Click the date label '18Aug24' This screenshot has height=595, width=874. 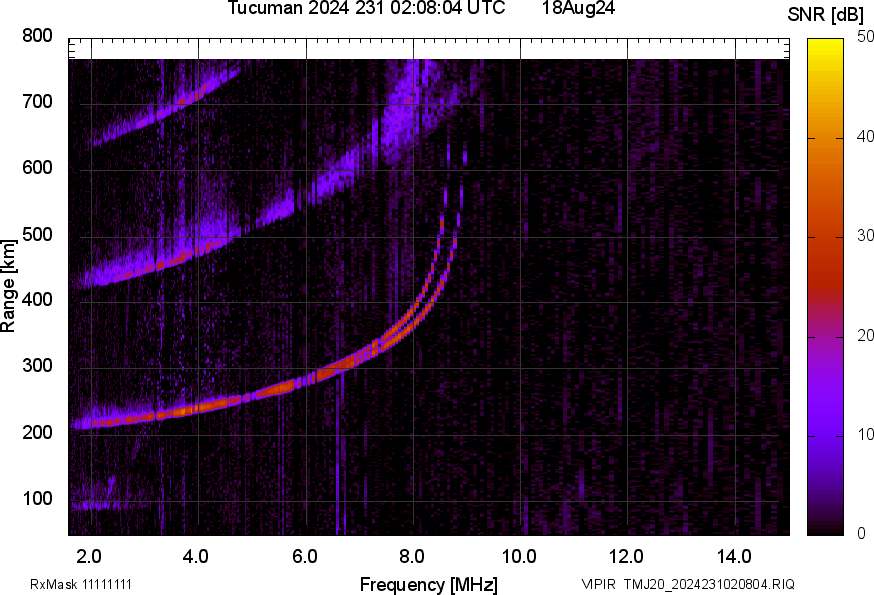click(x=578, y=8)
